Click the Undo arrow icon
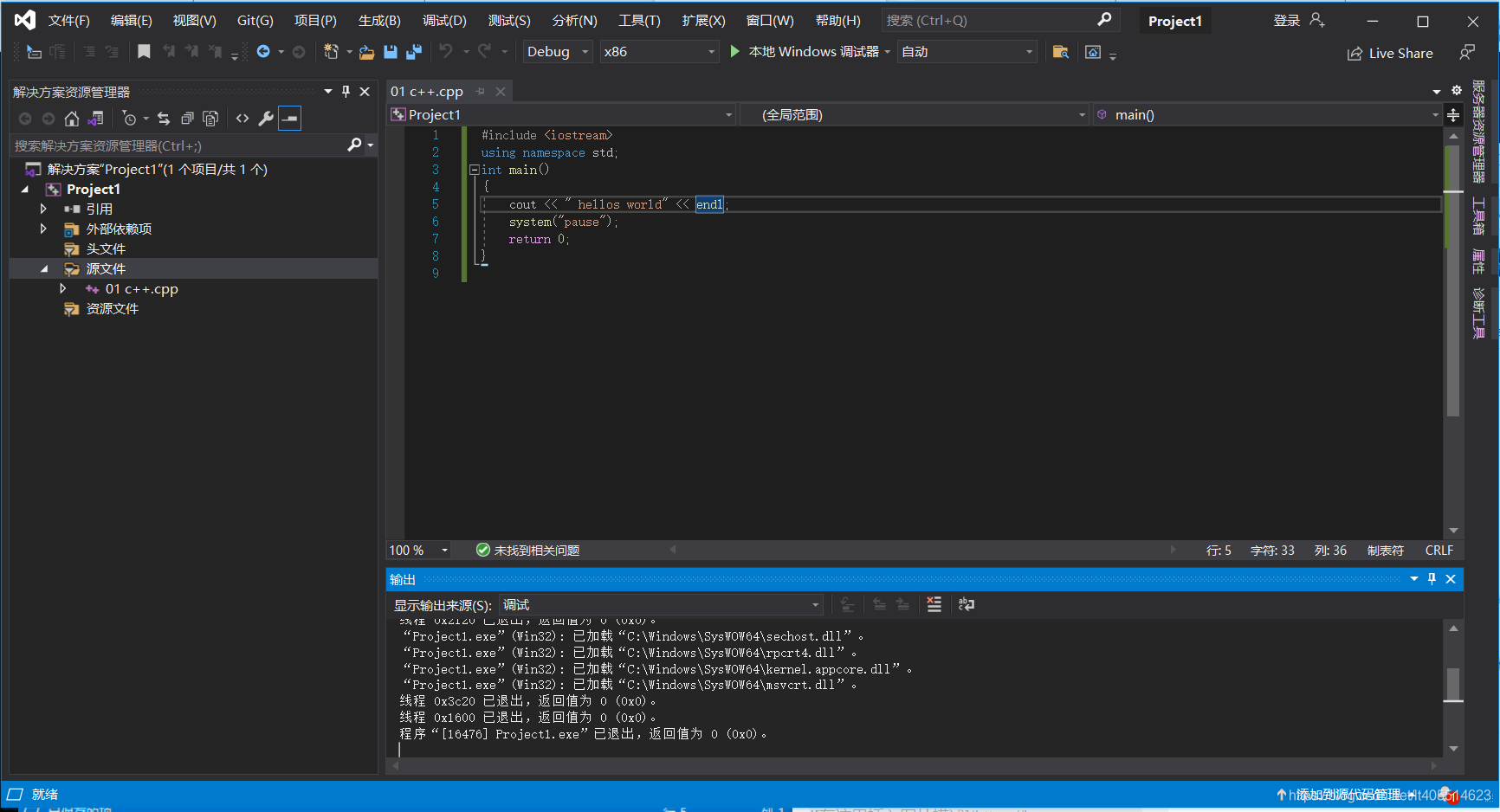1500x812 pixels. [445, 52]
